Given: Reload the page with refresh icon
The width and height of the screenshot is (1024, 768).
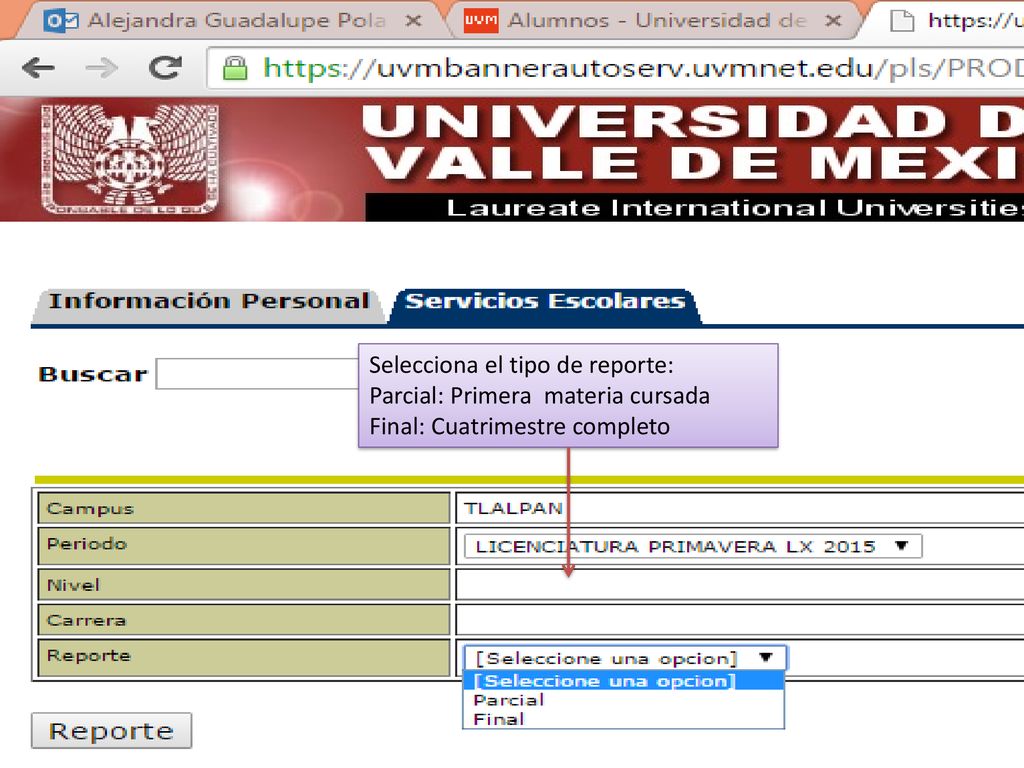Looking at the screenshot, I should (x=165, y=68).
